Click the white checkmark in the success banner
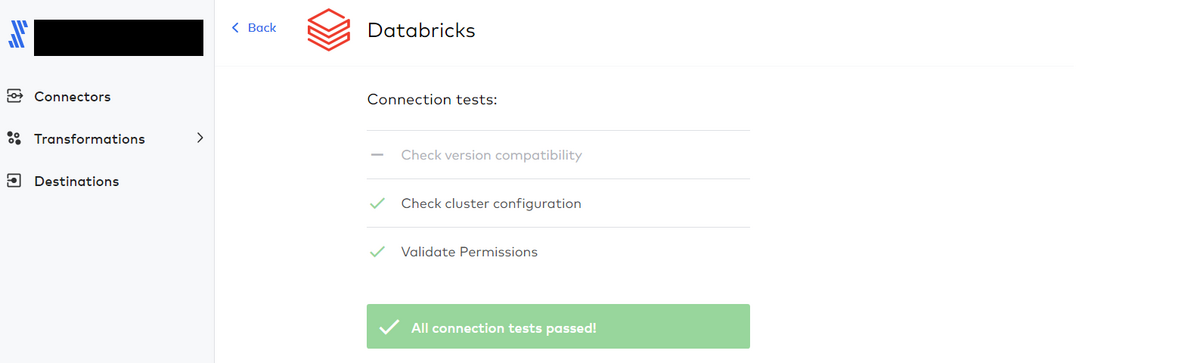Viewport: 1200px width, 363px height. (390, 327)
